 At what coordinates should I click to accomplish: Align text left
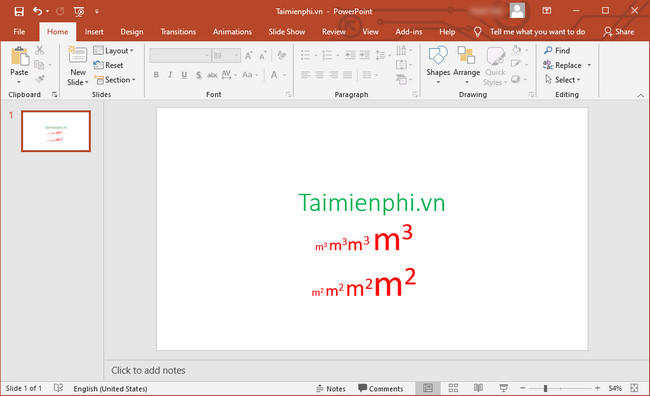(306, 75)
